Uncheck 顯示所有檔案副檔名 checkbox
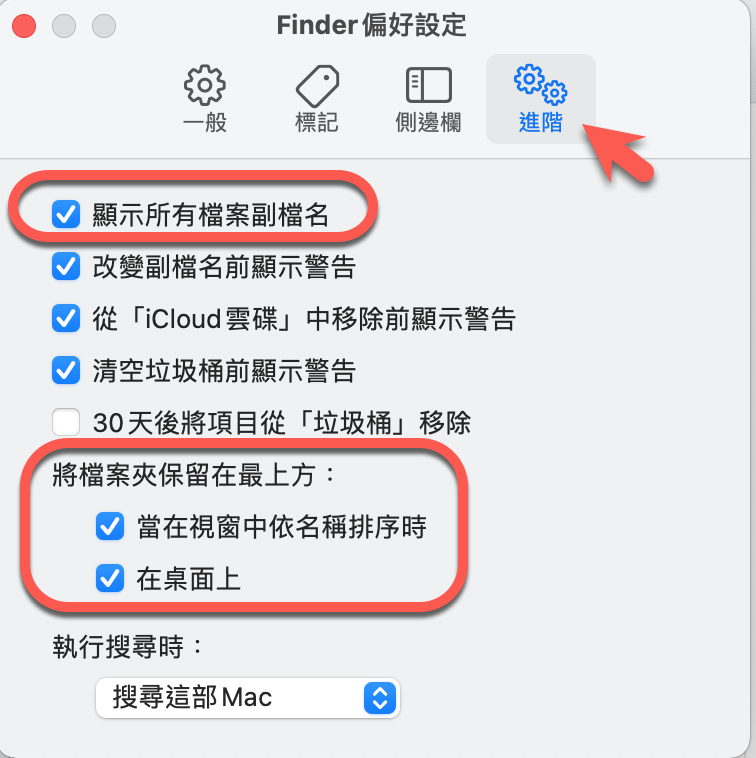The height and width of the screenshot is (758, 756). [66, 214]
